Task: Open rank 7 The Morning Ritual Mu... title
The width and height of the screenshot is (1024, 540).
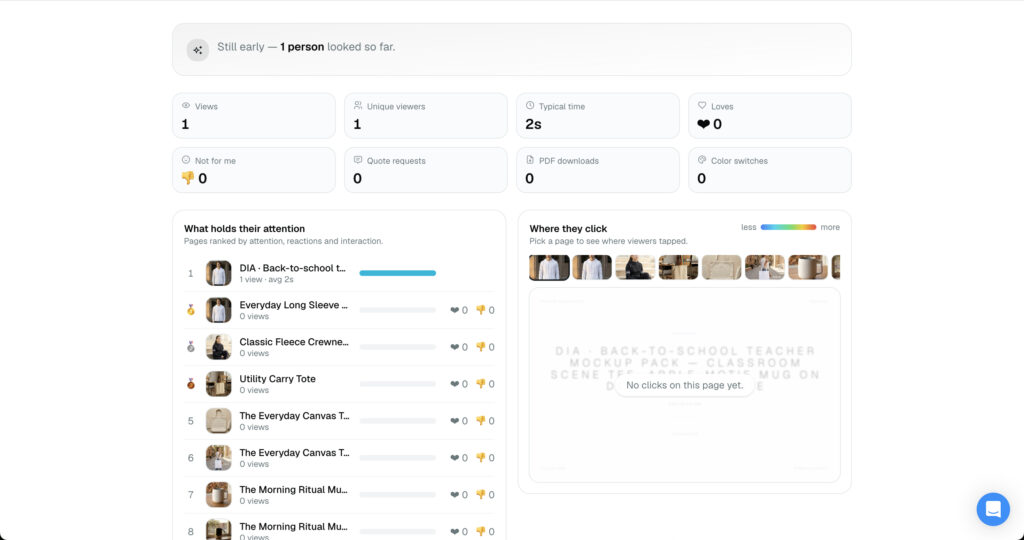Action: pos(293,489)
